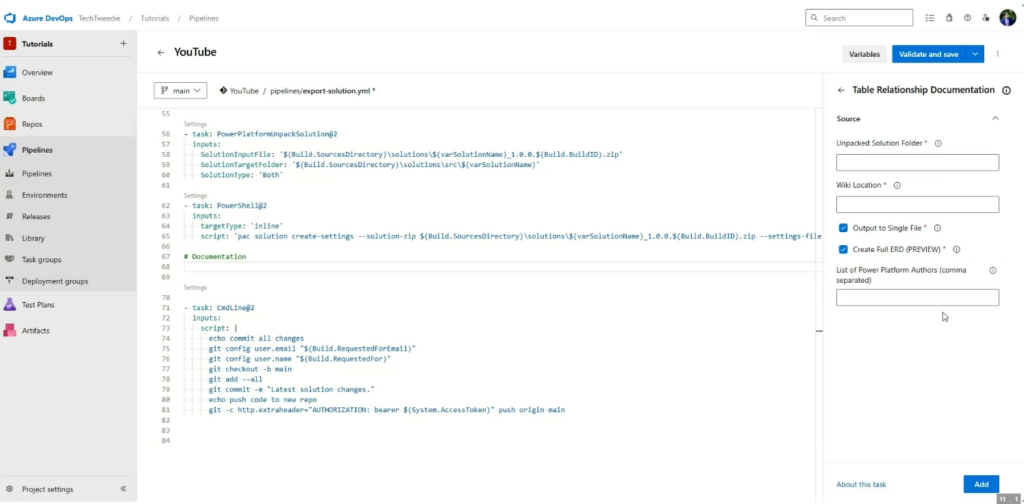Open the marketplace bag icon
The width and height of the screenshot is (1024, 504).
click(x=949, y=18)
